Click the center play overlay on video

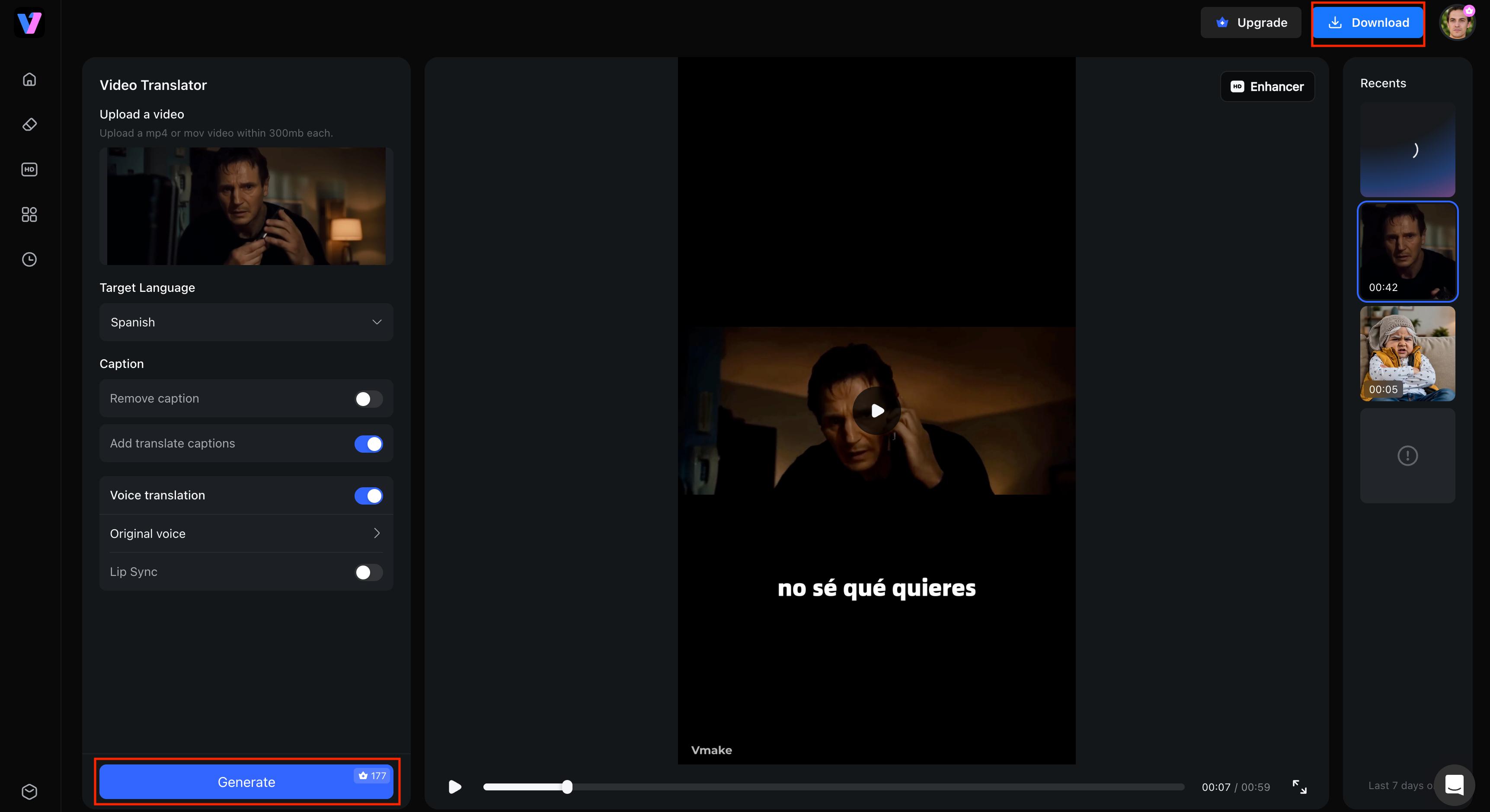tap(877, 411)
